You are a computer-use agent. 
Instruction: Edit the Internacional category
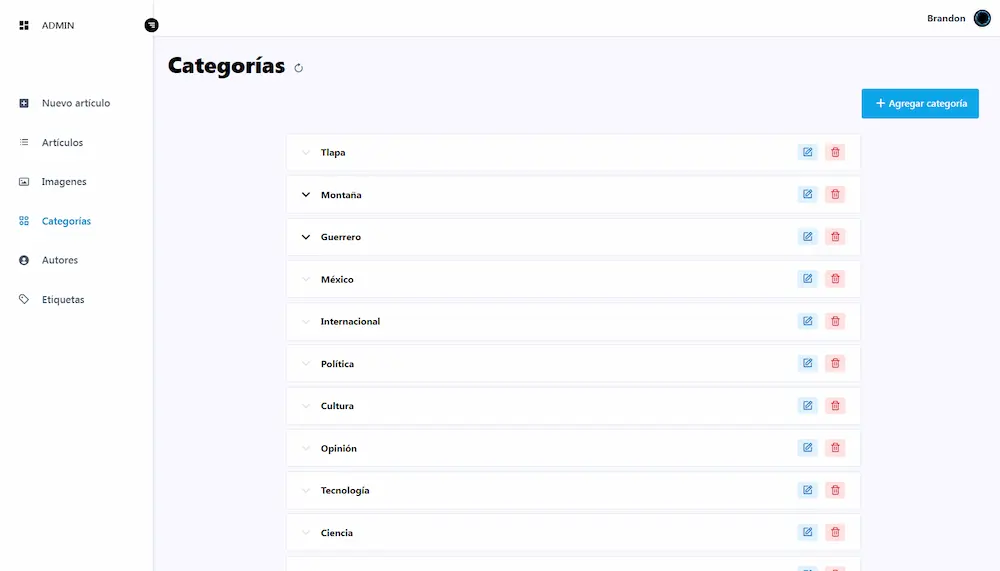pyautogui.click(x=807, y=321)
